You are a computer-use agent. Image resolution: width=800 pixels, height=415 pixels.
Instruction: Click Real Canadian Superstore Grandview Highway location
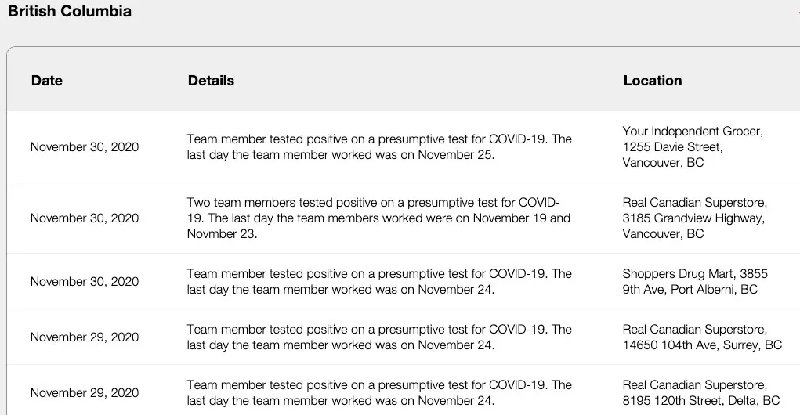pyautogui.click(x=694, y=218)
